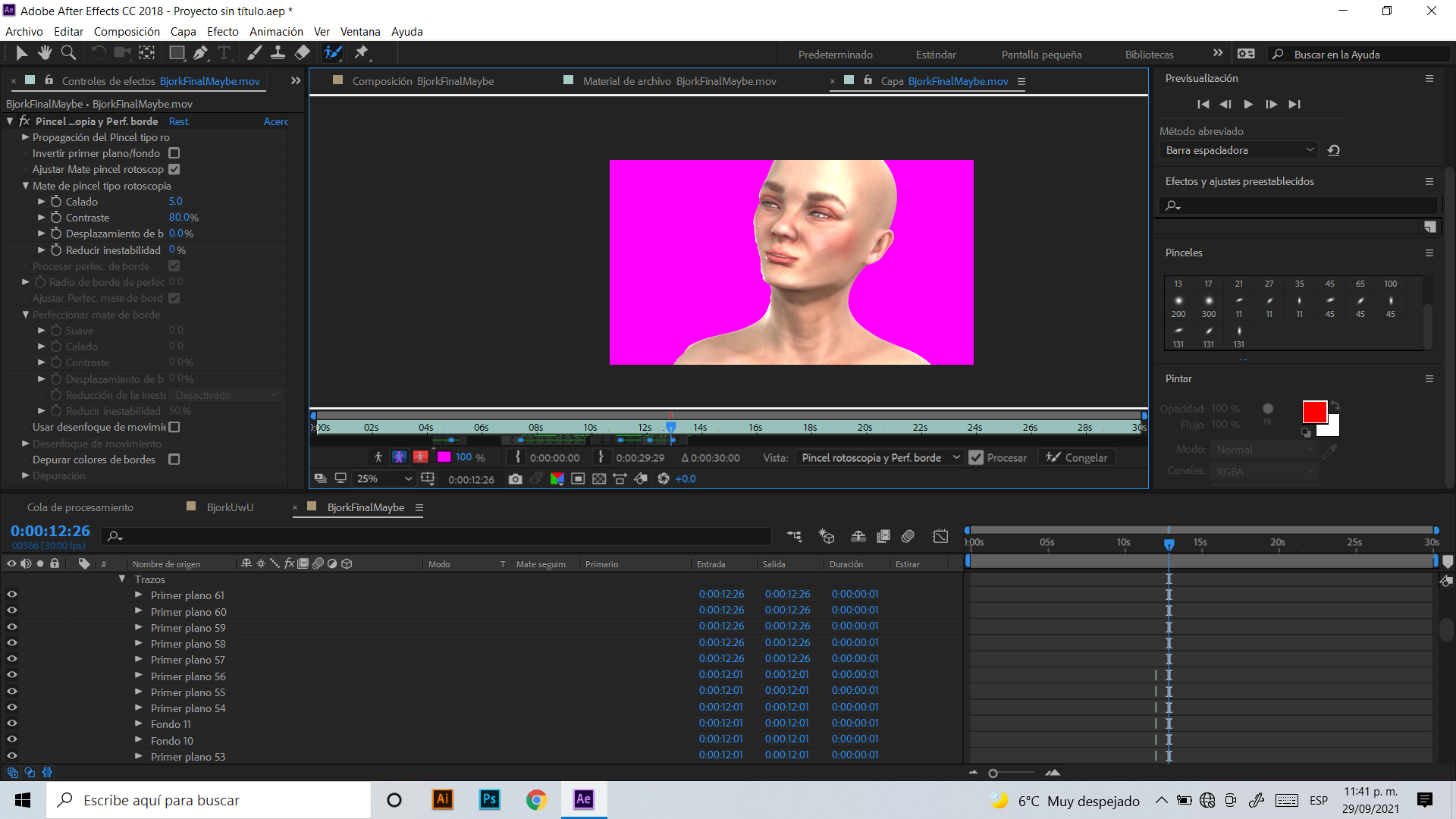
Task: Reset exposure aperture icon
Action: [664, 479]
